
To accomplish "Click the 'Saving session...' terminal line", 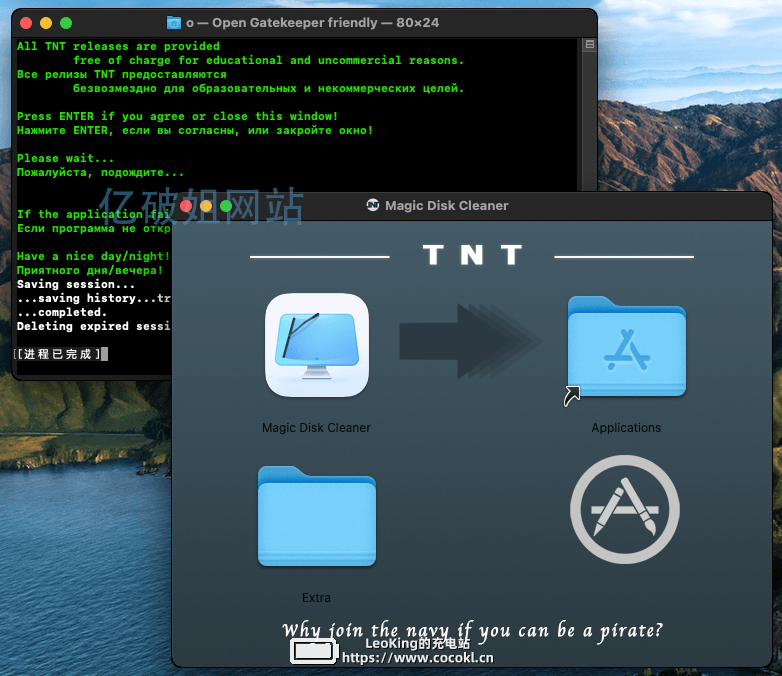I will click(x=76, y=284).
